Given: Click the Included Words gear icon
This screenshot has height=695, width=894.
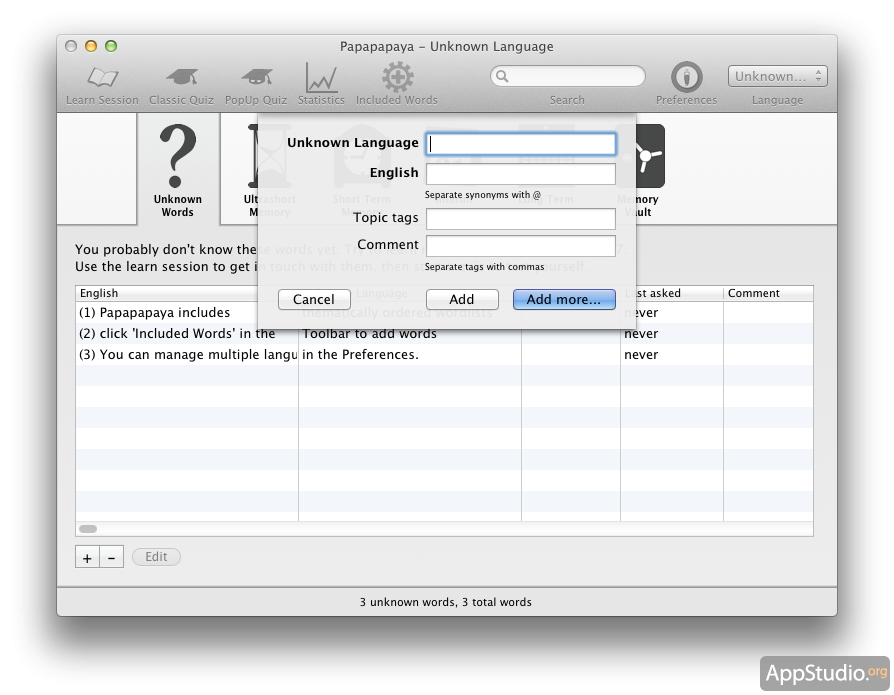Looking at the screenshot, I should coord(397,78).
